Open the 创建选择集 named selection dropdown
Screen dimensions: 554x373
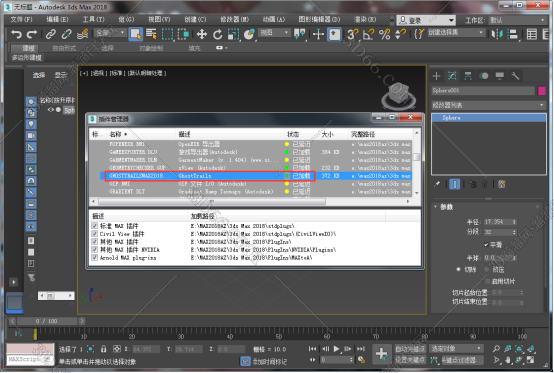coord(456,32)
